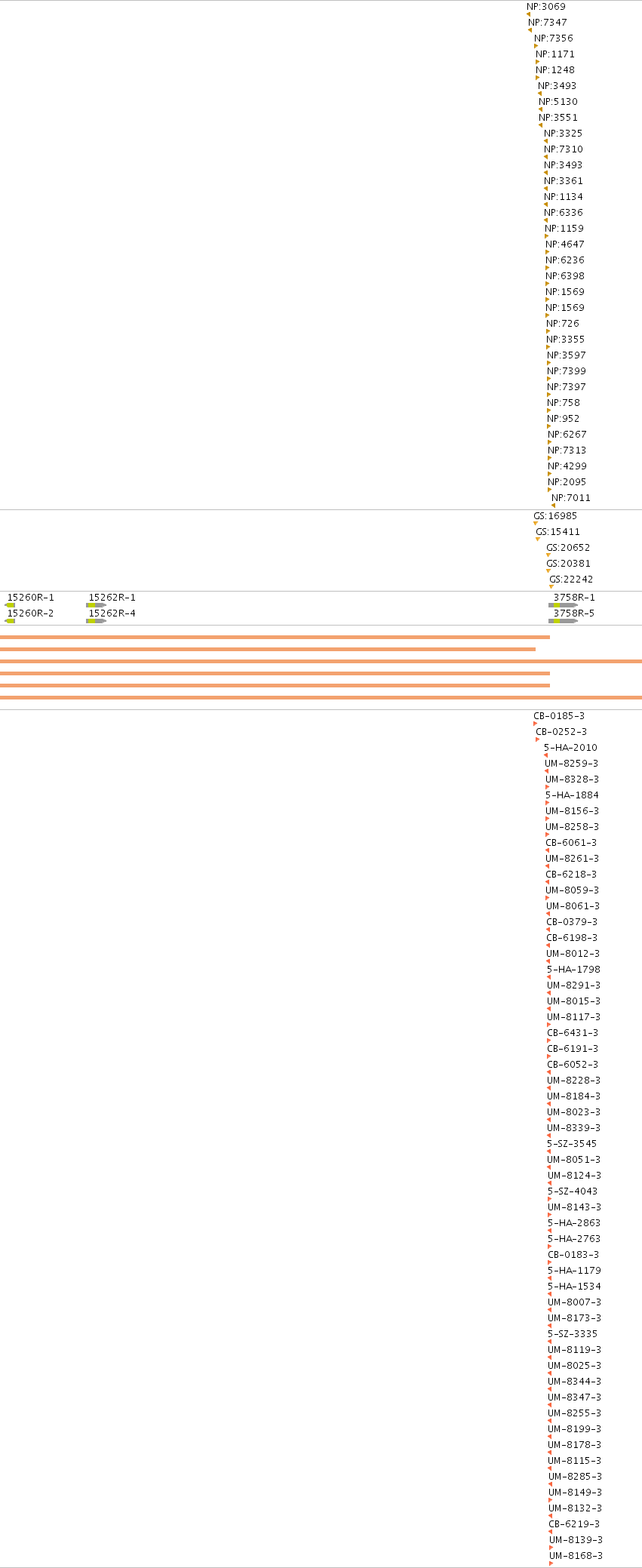Open the 5-SZ-4043 label

point(573,1191)
